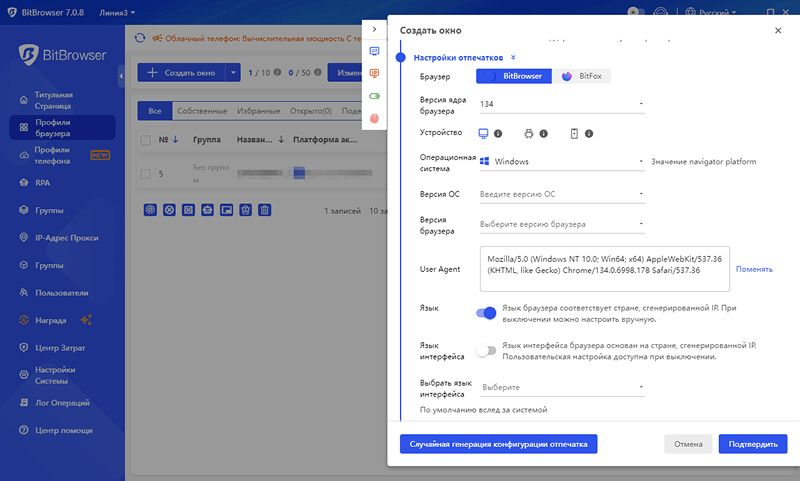Click the red fingerprint icon in side strip

(x=375, y=118)
